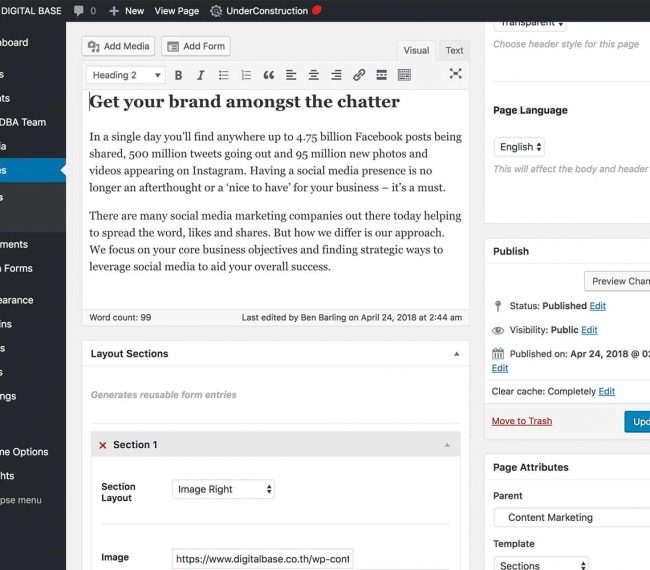
Task: Click the UnderConstruction gear icon
Action: [x=216, y=11]
